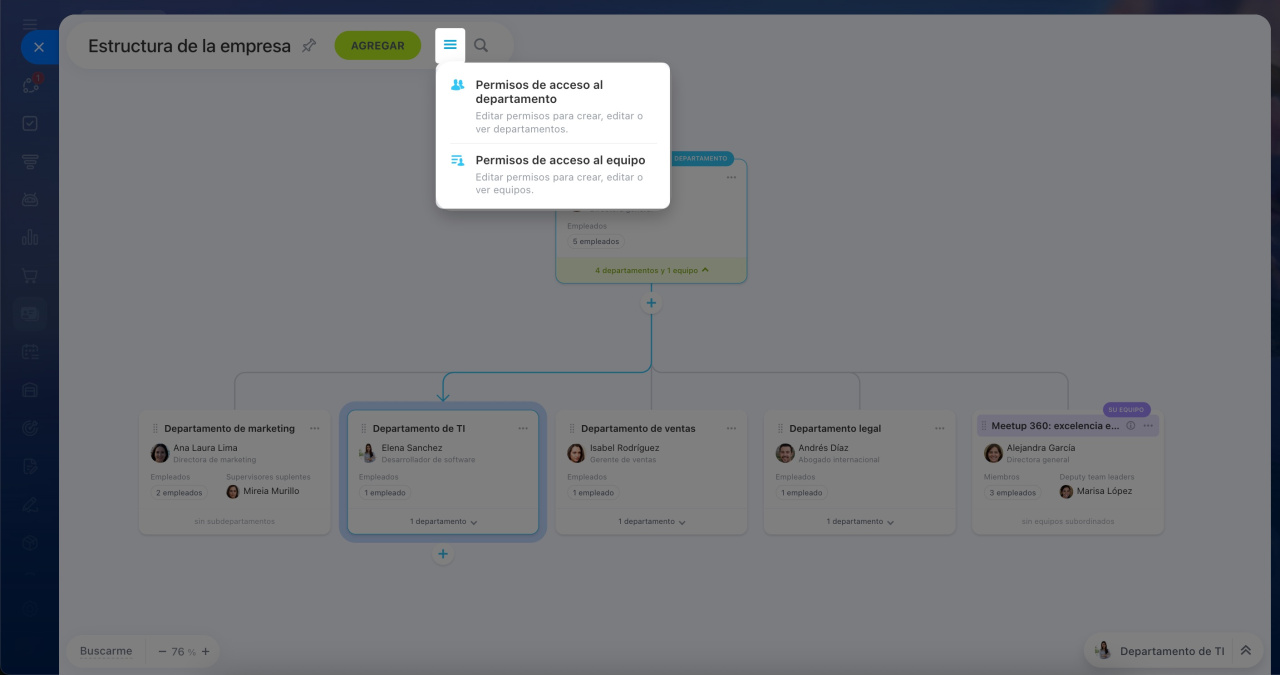Click the 5 empleados badge
This screenshot has height=675, width=1280.
(596, 241)
